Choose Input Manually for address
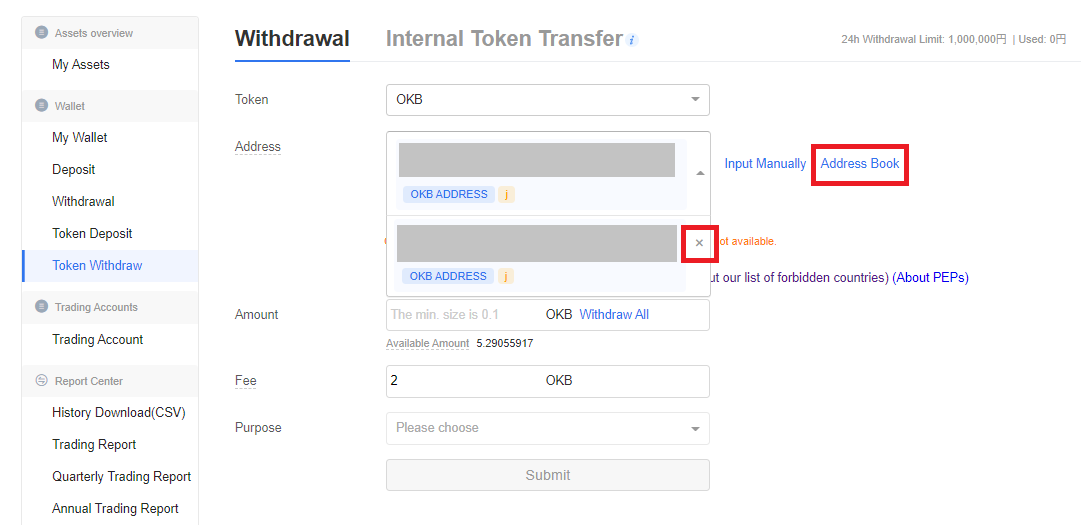Viewport: 1090px width, 525px height. 765,163
